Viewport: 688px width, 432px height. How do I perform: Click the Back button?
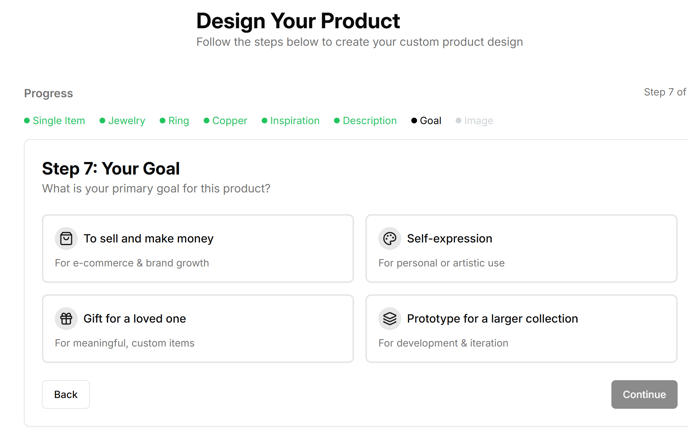point(66,394)
